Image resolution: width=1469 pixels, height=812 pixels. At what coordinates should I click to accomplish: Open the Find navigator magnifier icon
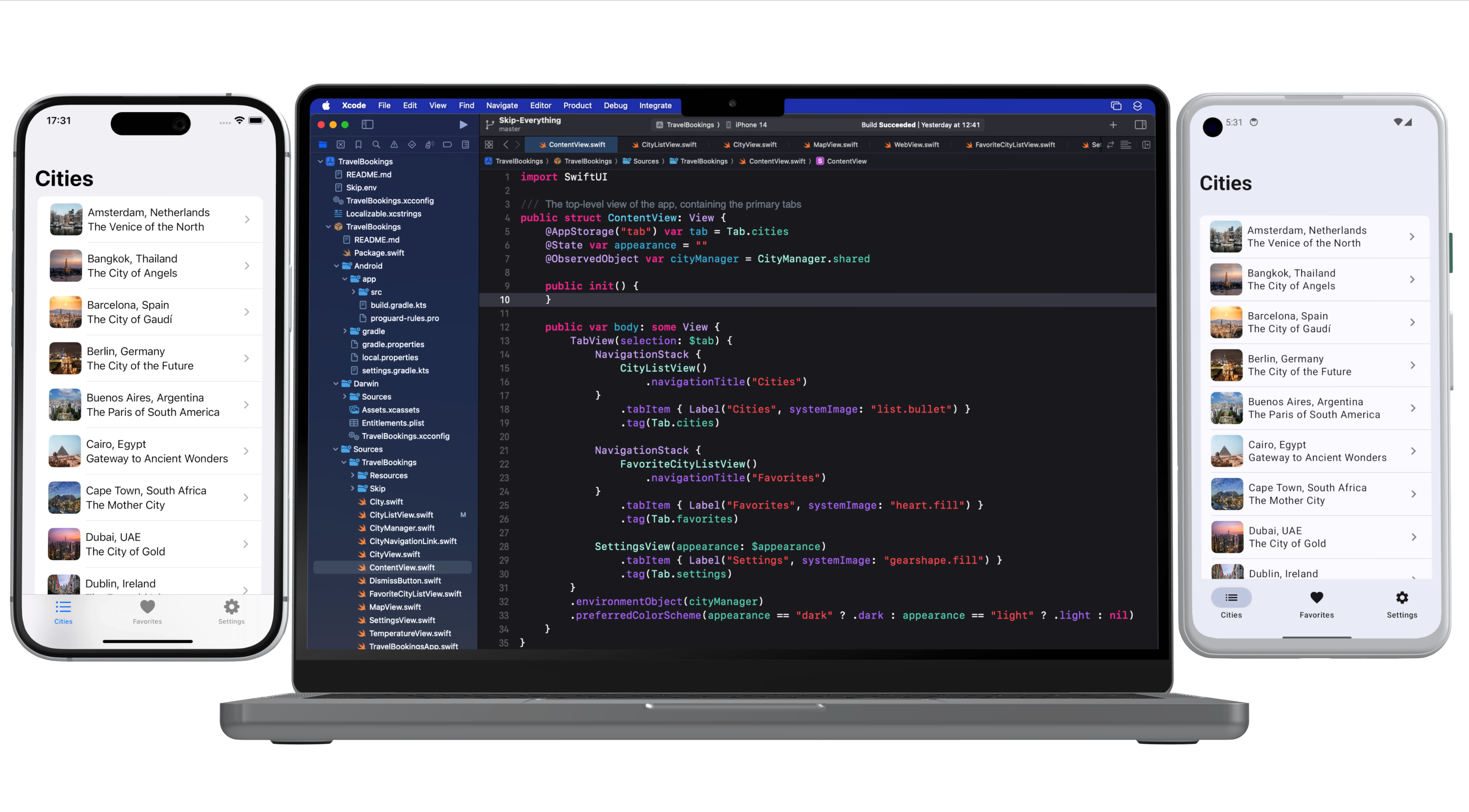click(x=376, y=145)
